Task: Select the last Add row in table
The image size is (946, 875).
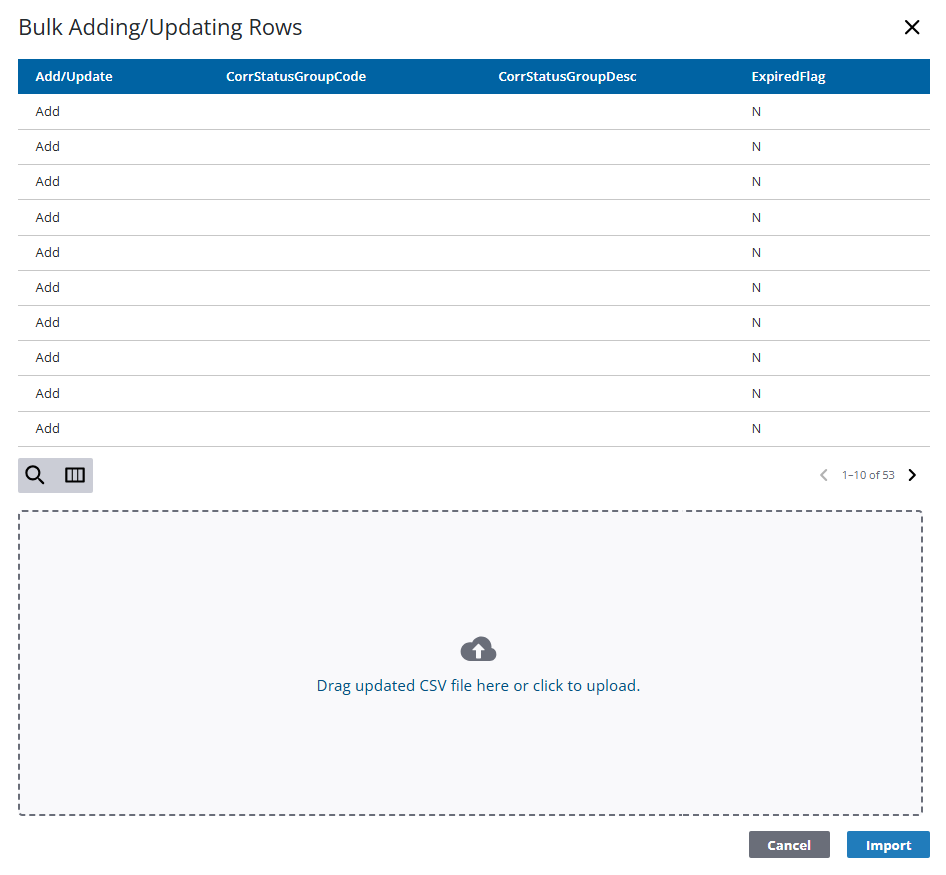Action: coord(48,429)
